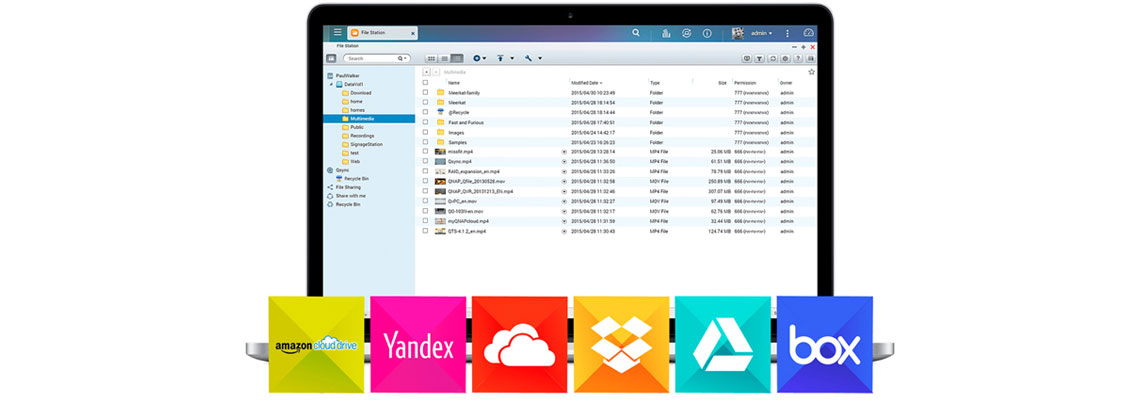This screenshot has width=1140, height=400.
Task: Click the desktop search magnifier icon
Action: pyautogui.click(x=636, y=33)
